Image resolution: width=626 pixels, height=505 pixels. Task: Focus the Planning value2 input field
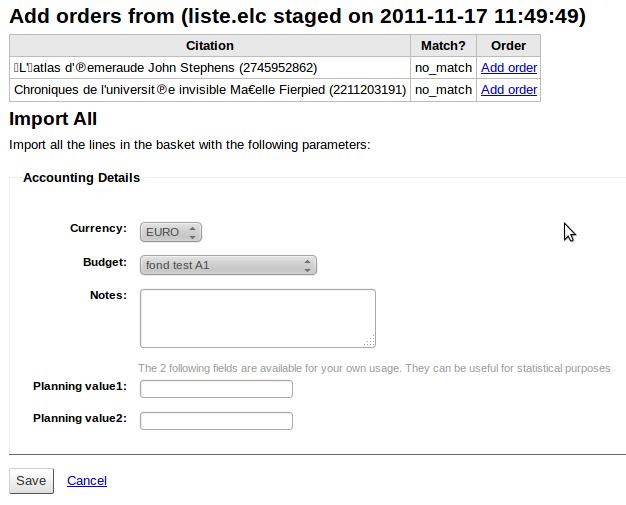click(x=216, y=420)
